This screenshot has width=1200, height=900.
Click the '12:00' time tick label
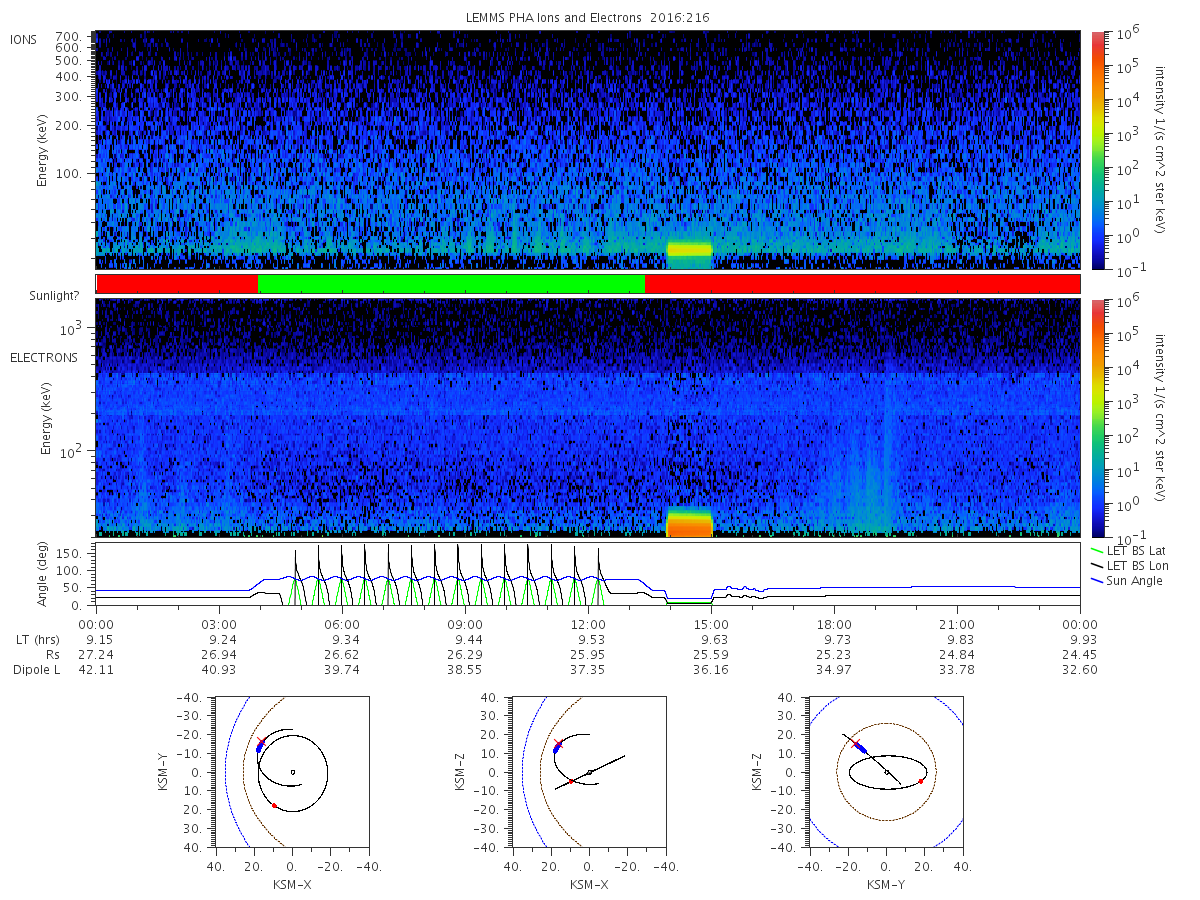click(588, 625)
